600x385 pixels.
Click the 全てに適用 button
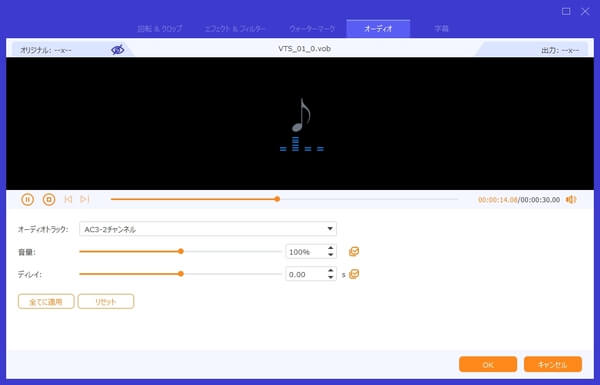[x=46, y=302]
